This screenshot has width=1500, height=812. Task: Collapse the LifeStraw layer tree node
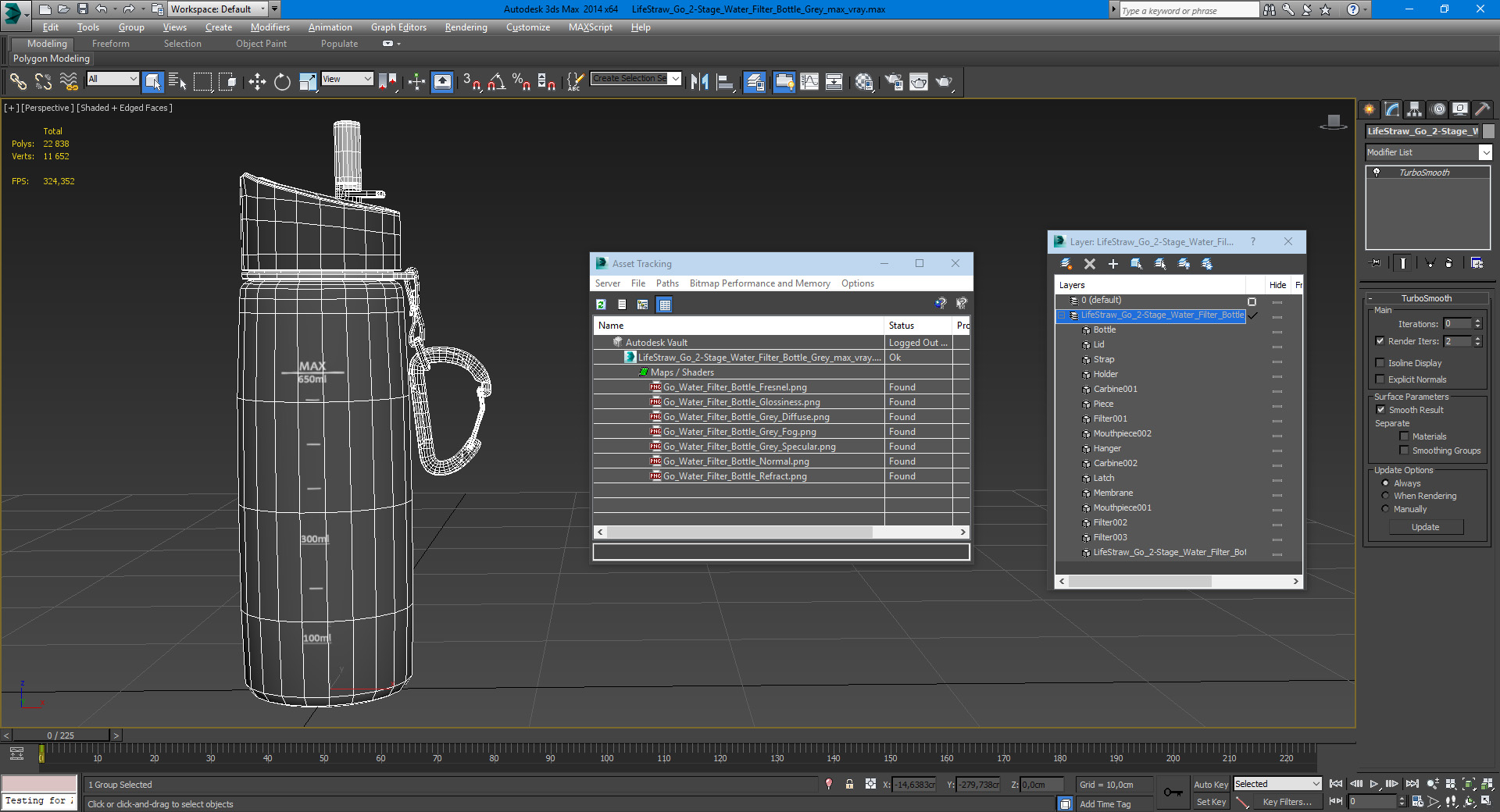(x=1062, y=315)
